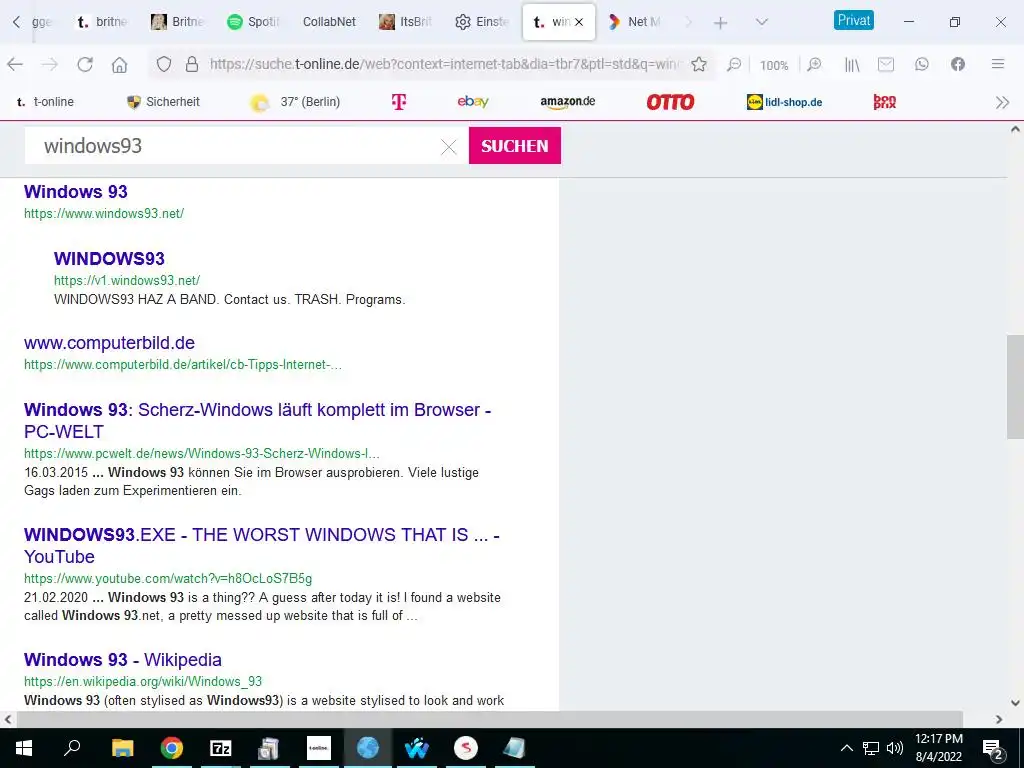Show more bookmarks via double chevron
The width and height of the screenshot is (1024, 768).
[x=1002, y=103]
